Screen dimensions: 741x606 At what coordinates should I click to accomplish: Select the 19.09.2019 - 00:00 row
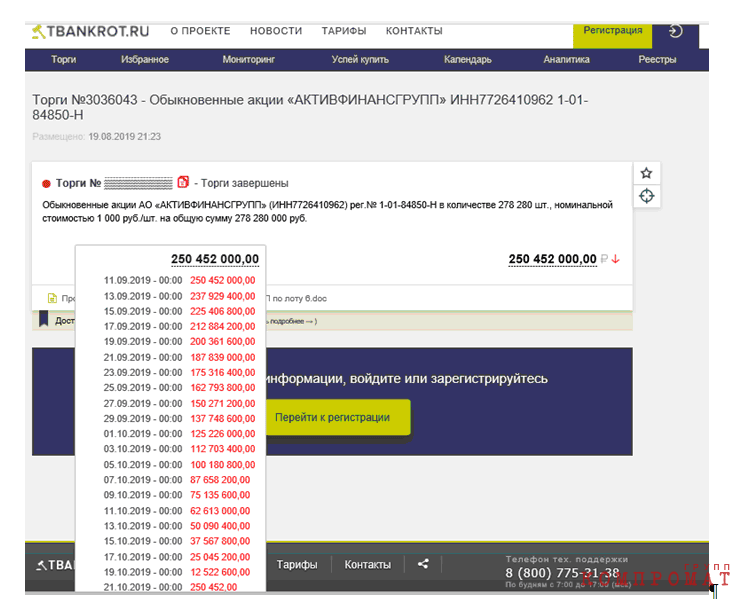coord(180,342)
